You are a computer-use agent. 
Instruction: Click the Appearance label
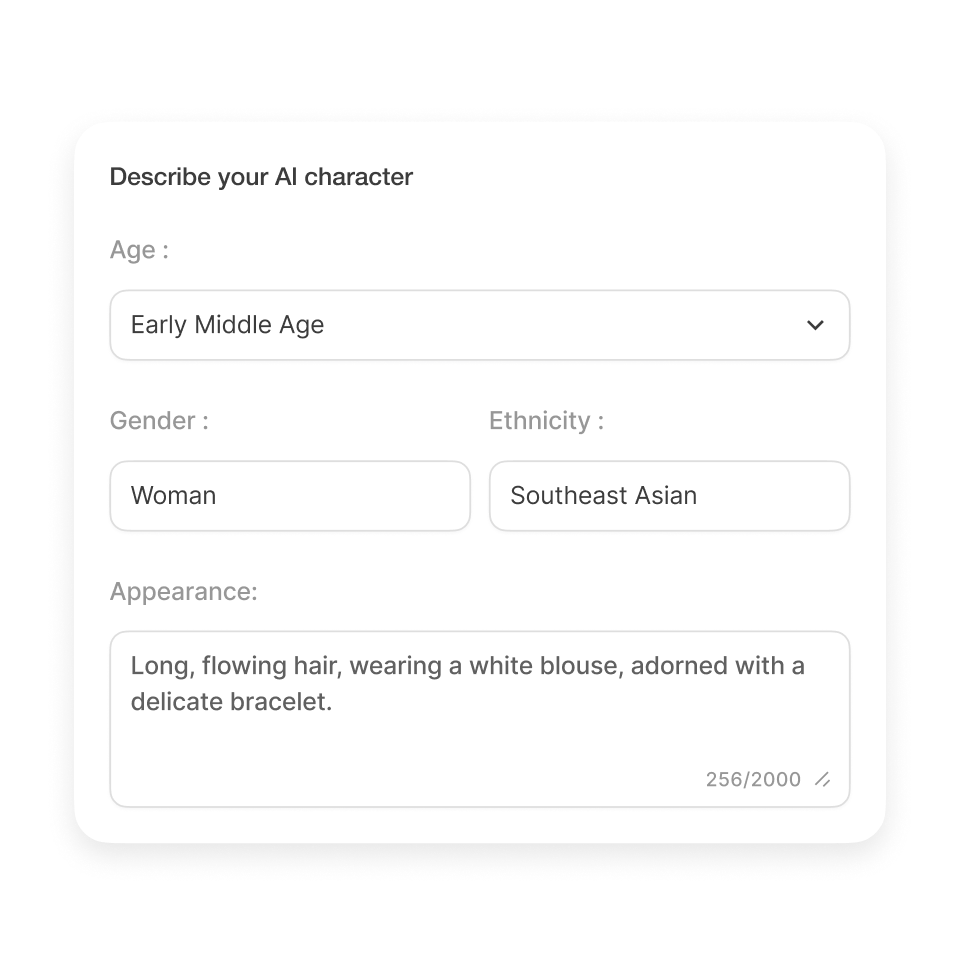point(184,591)
